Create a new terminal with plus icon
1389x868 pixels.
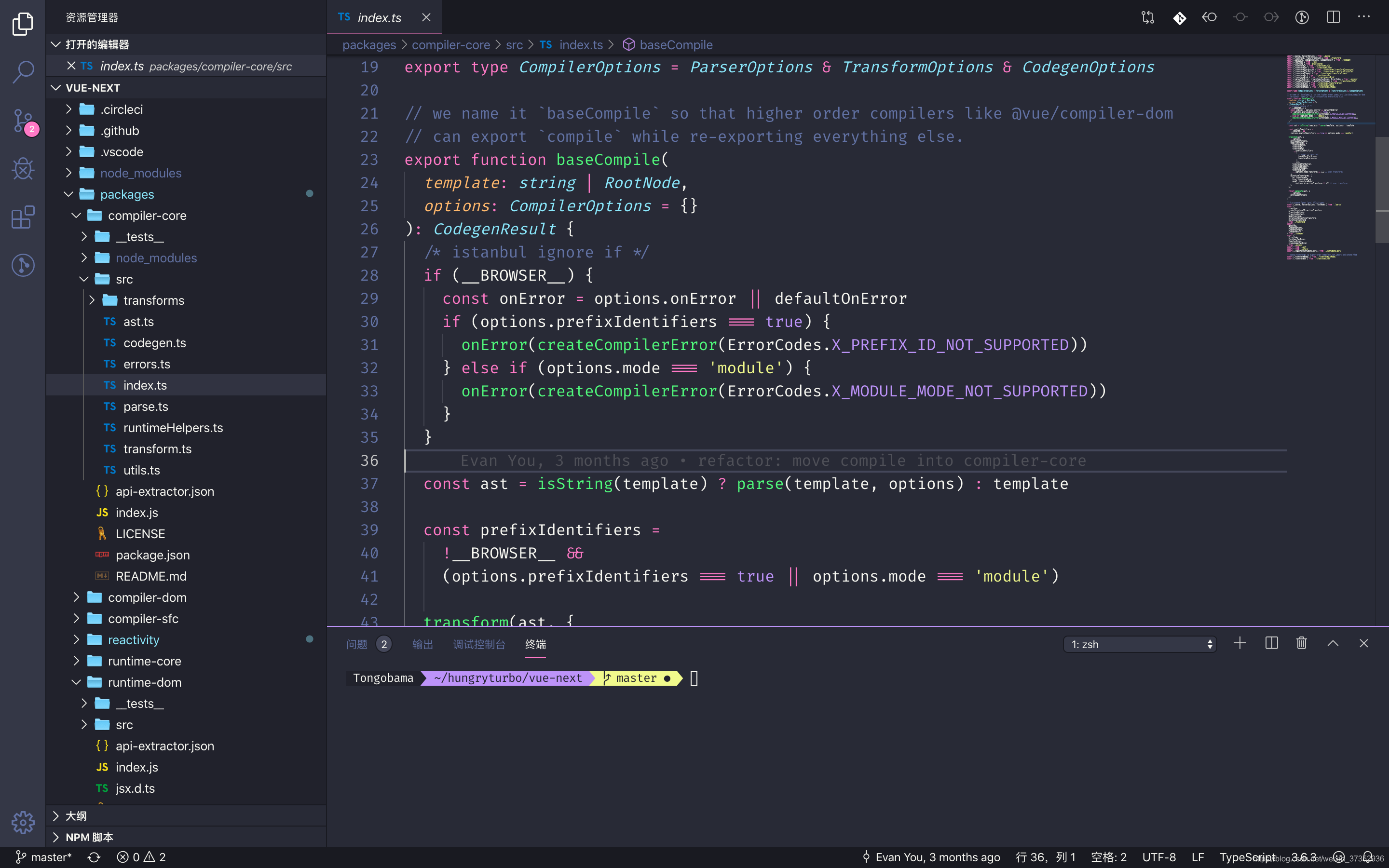coord(1240,644)
